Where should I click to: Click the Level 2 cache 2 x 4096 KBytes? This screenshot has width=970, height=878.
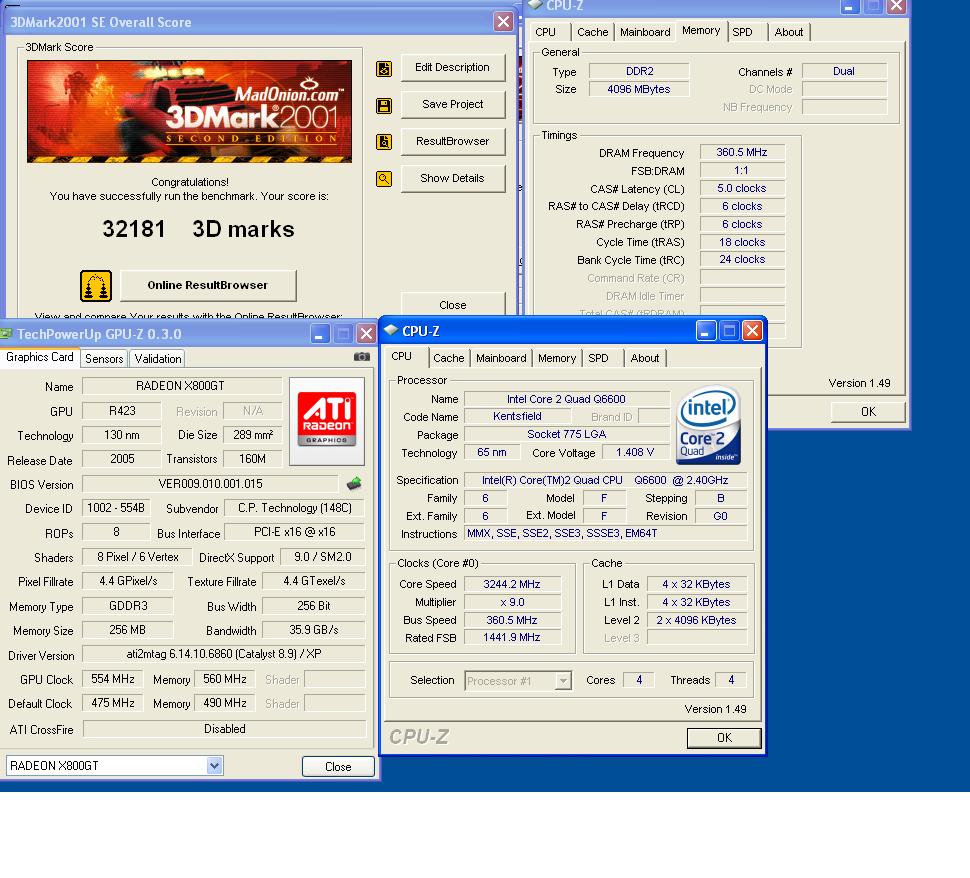pos(697,620)
